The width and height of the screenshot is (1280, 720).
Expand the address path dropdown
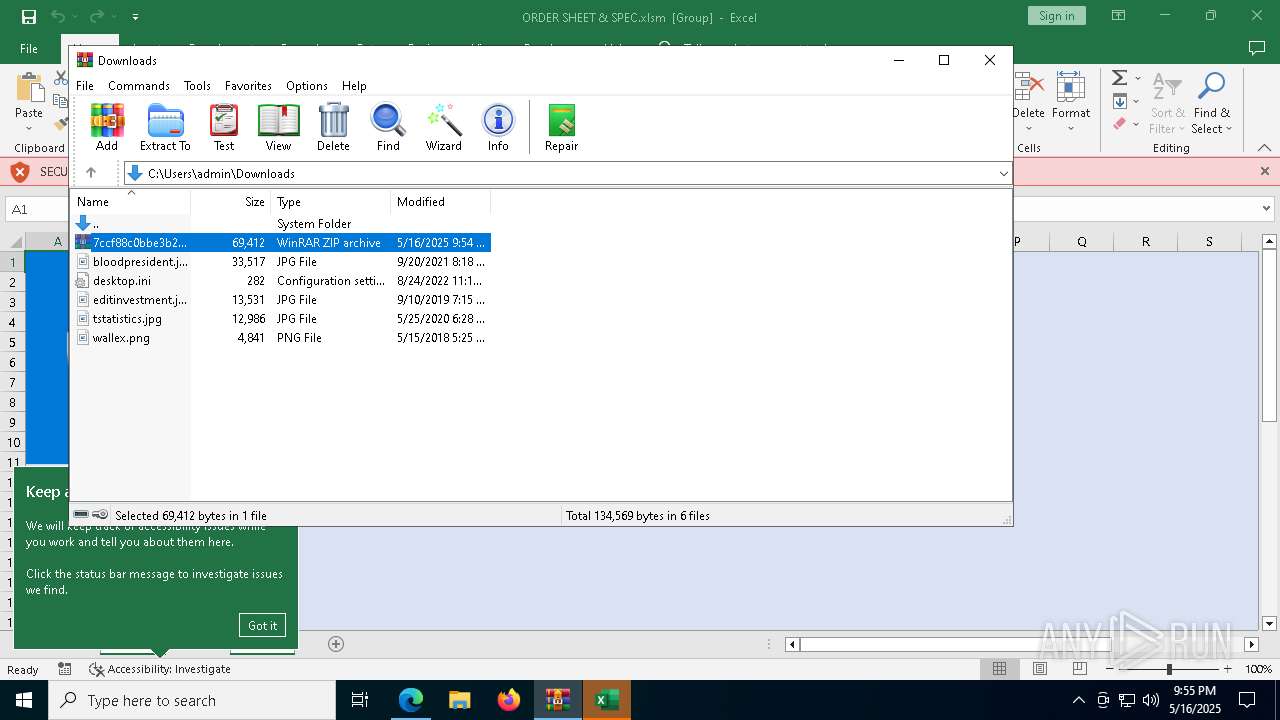(1003, 174)
